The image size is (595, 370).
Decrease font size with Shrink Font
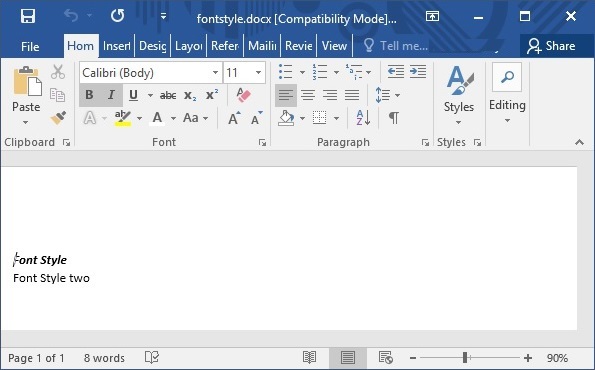pyautogui.click(x=257, y=118)
